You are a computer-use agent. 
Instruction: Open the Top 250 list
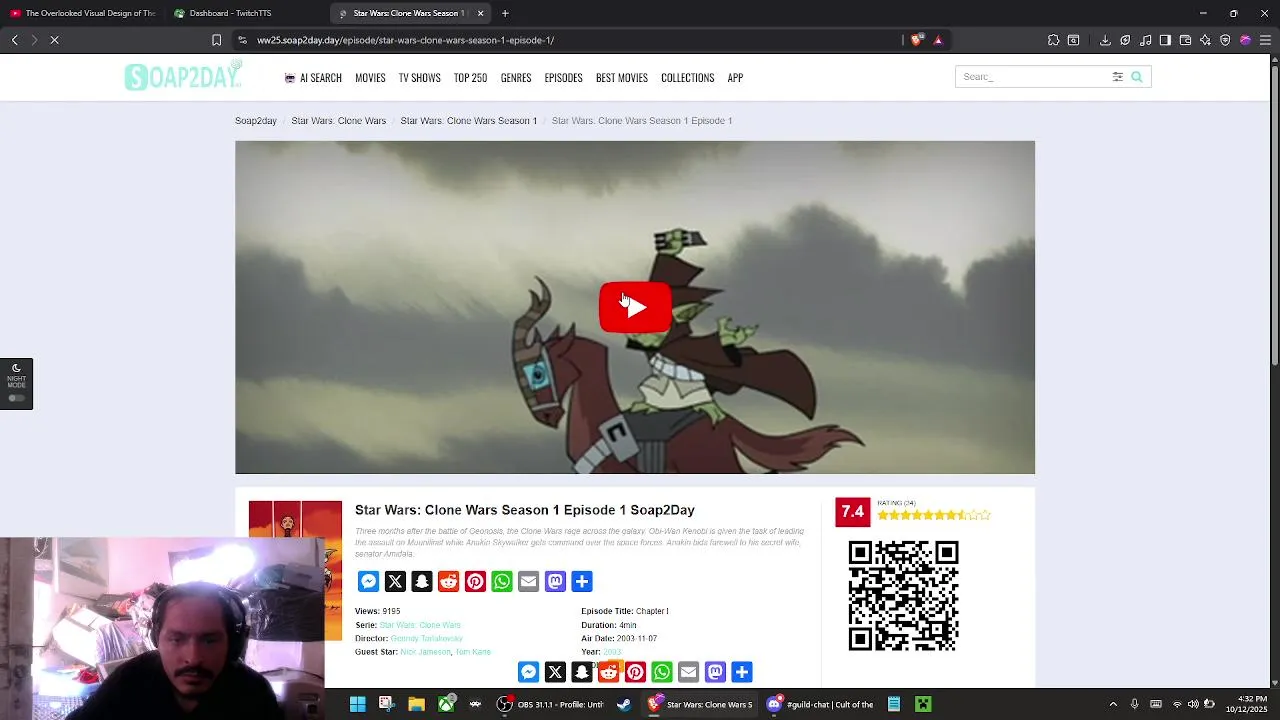coord(470,78)
